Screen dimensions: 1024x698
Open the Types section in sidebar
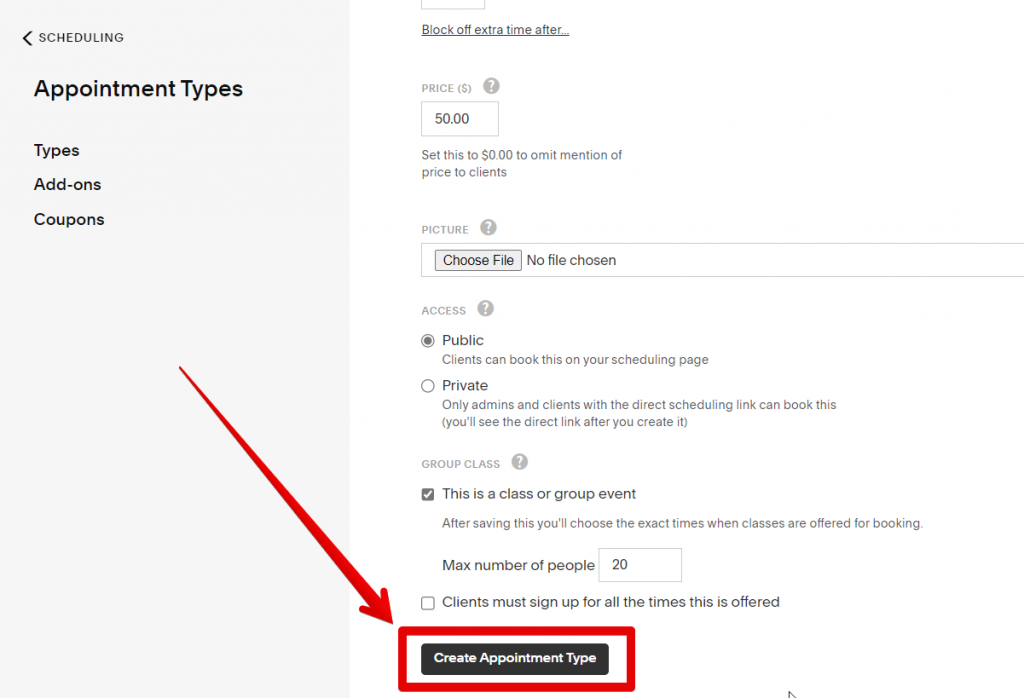[56, 150]
